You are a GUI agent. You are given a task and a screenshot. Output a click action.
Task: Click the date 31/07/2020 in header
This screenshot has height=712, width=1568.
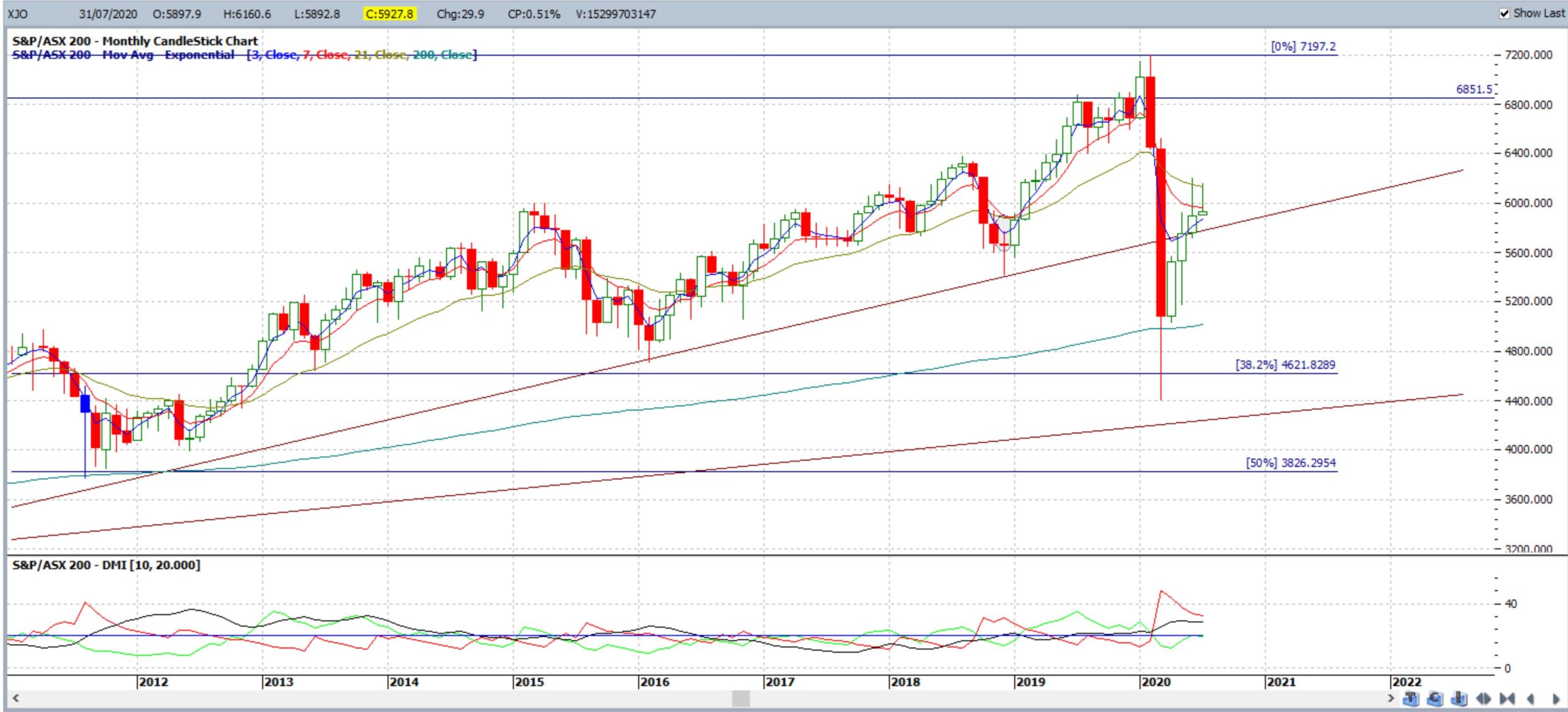pyautogui.click(x=108, y=14)
